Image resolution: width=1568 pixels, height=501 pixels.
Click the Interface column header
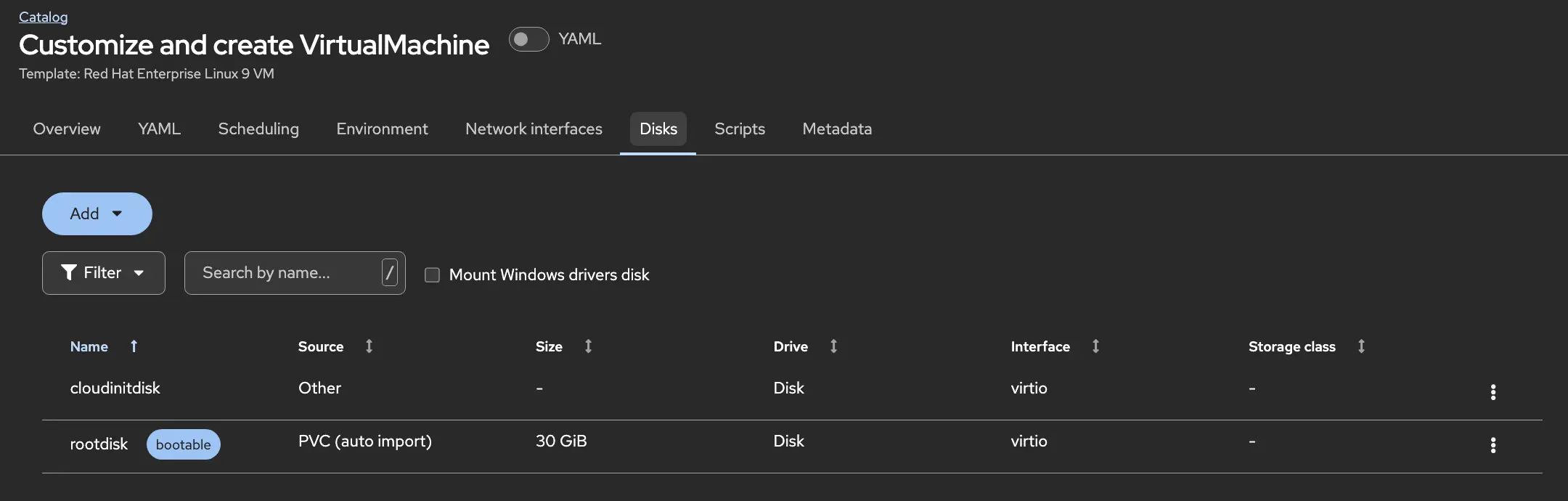(1040, 346)
